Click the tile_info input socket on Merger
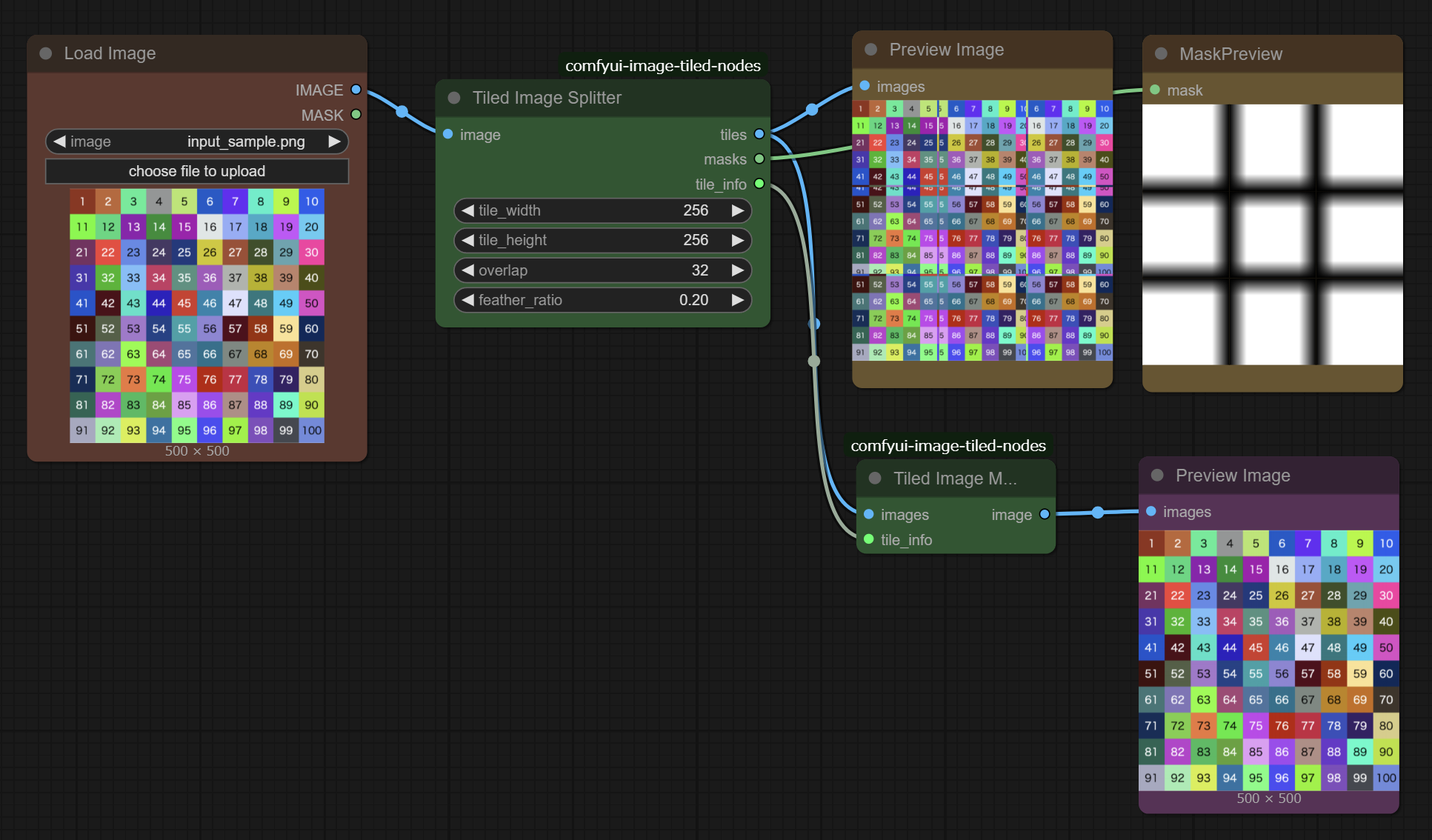The image size is (1432, 840). [869, 539]
